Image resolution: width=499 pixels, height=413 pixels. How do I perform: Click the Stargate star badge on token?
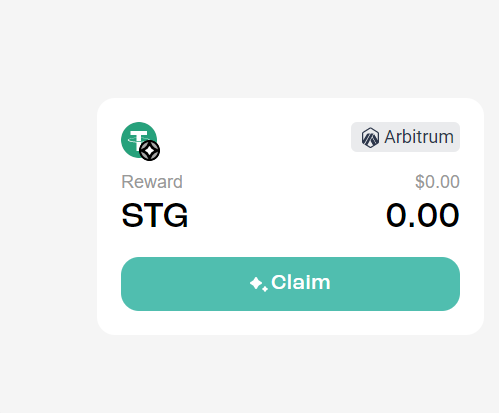pos(149,151)
